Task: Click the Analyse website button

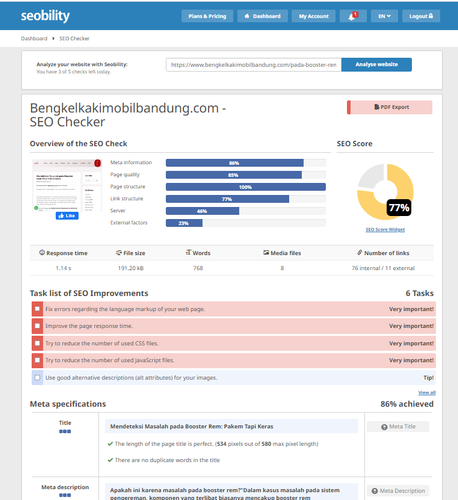Action: point(376,64)
